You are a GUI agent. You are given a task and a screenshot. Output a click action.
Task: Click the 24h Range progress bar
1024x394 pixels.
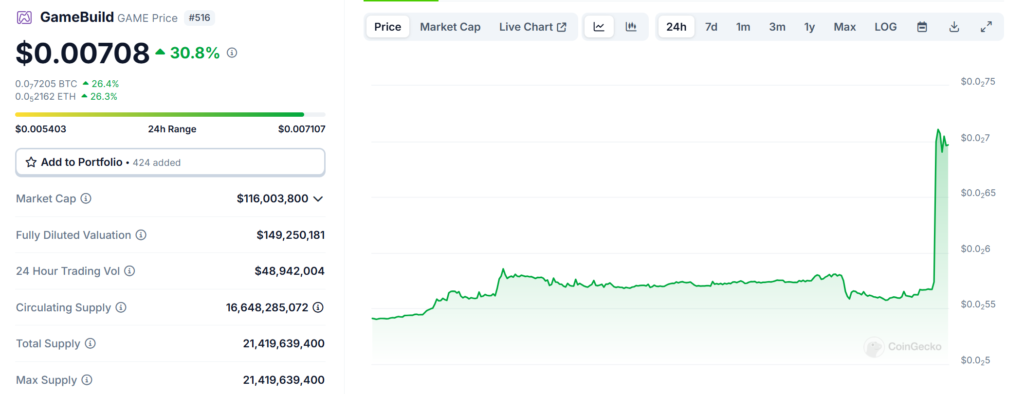170,114
